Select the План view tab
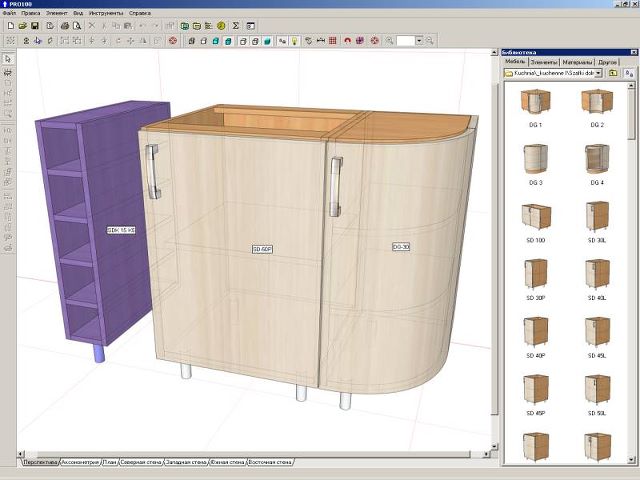The image size is (640, 480). (x=110, y=462)
